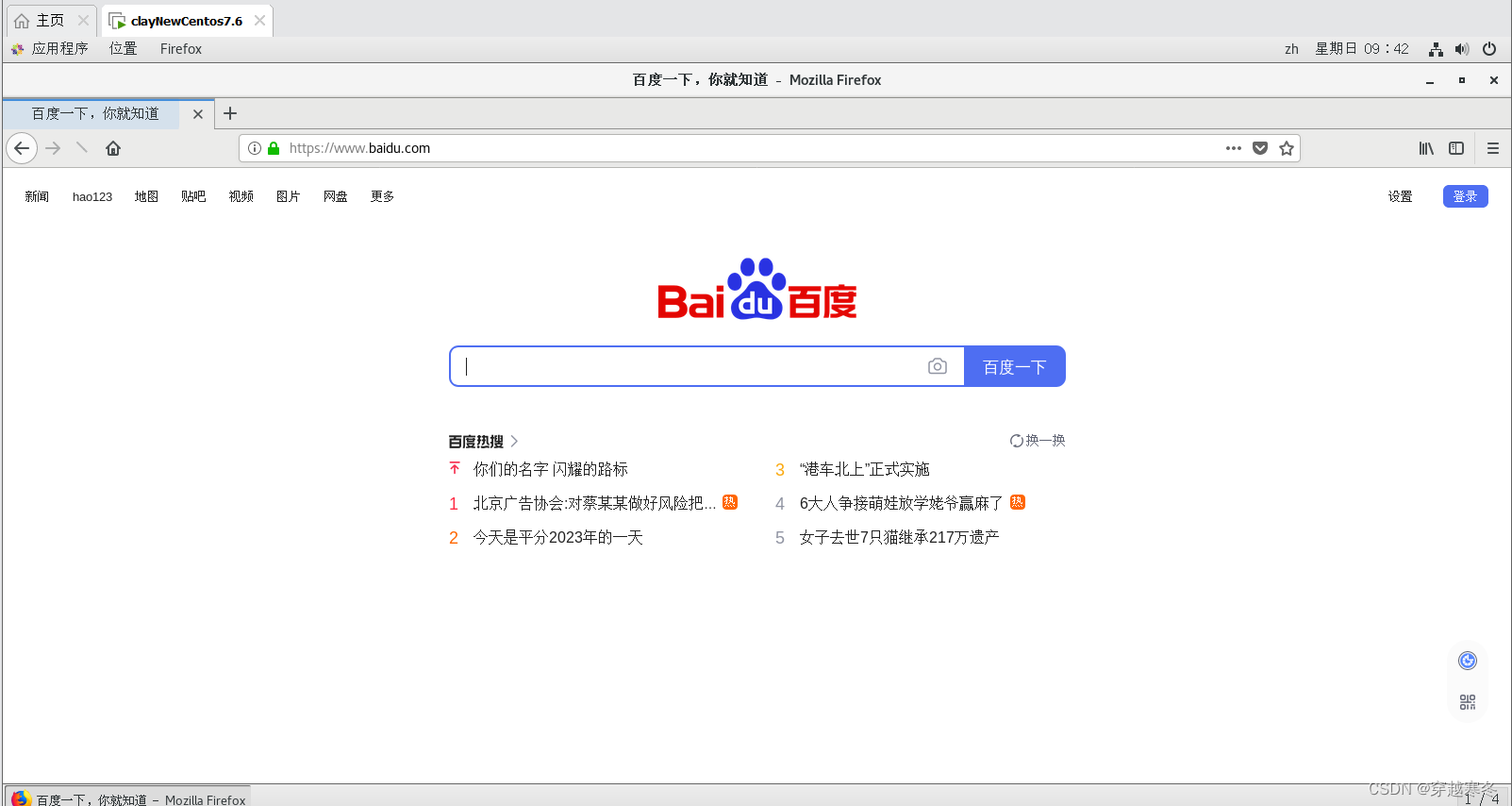Open hot search 今天是平分2023年的一天
This screenshot has width=1512, height=806.
click(558, 537)
